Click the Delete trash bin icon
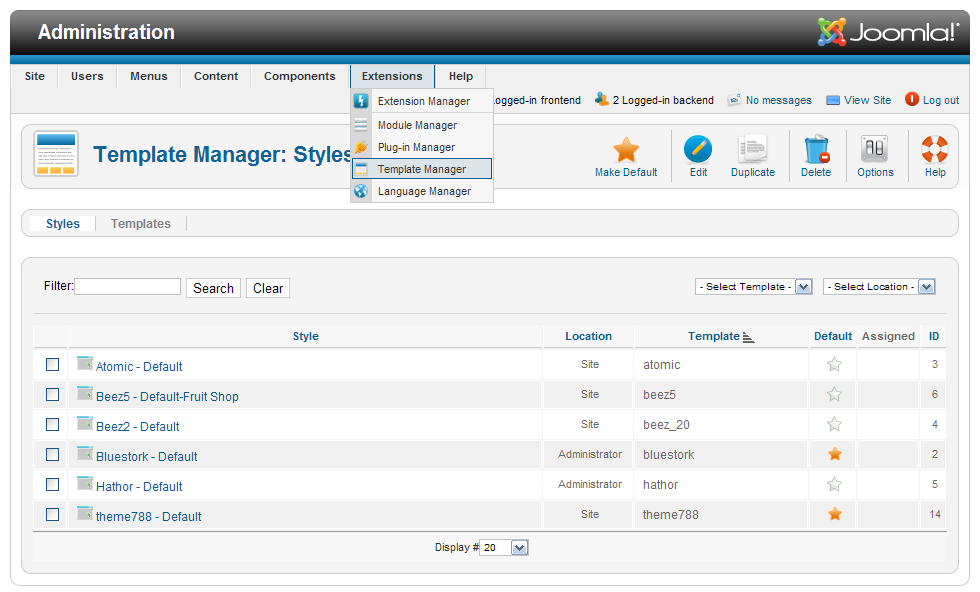This screenshot has height=592, width=980. coord(816,150)
